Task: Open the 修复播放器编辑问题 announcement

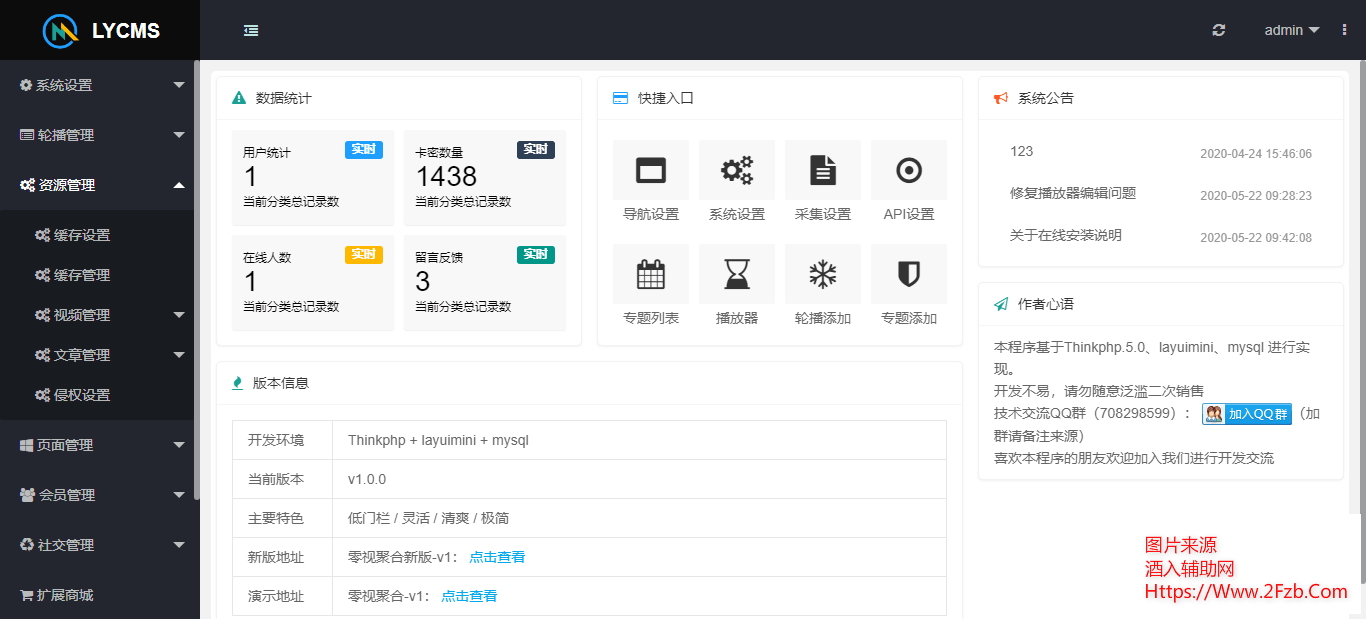Action: tap(1073, 194)
